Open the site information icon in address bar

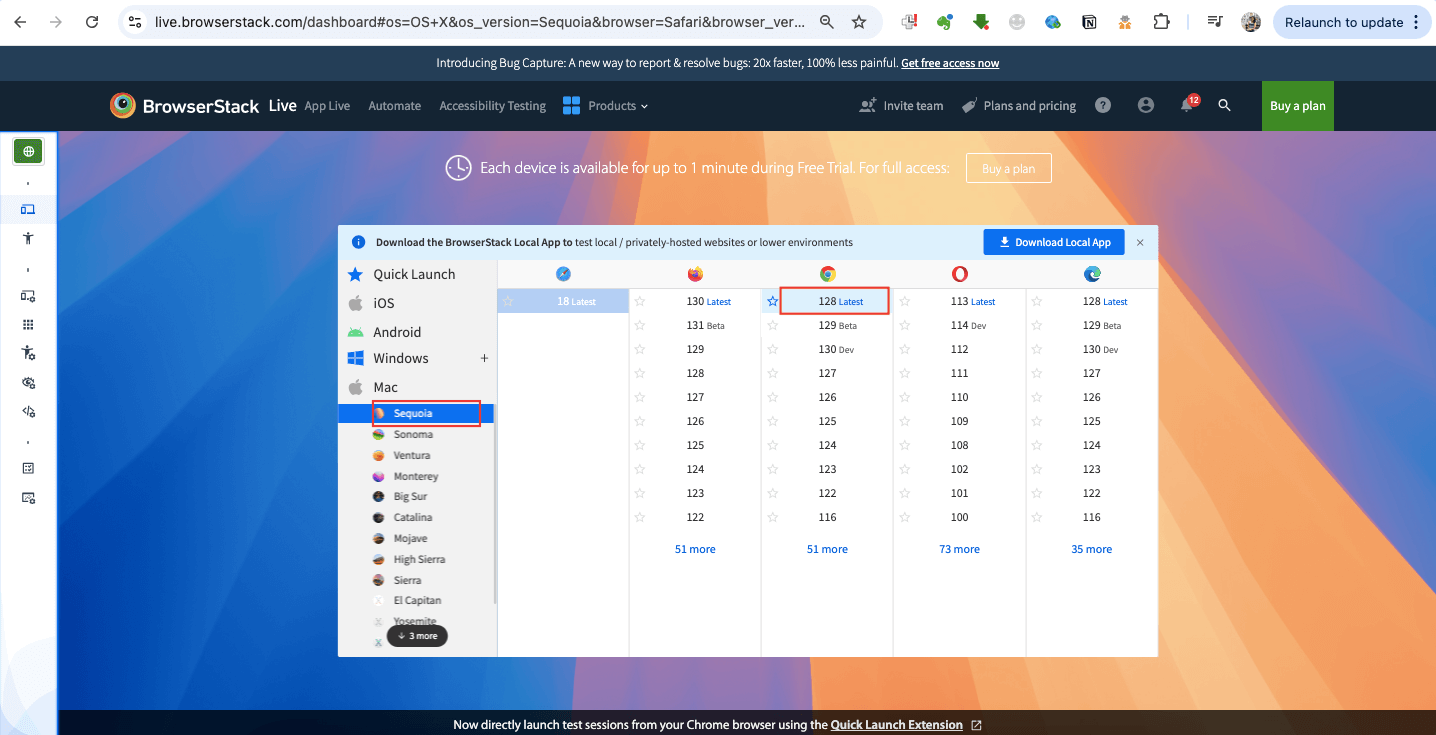pos(136,22)
